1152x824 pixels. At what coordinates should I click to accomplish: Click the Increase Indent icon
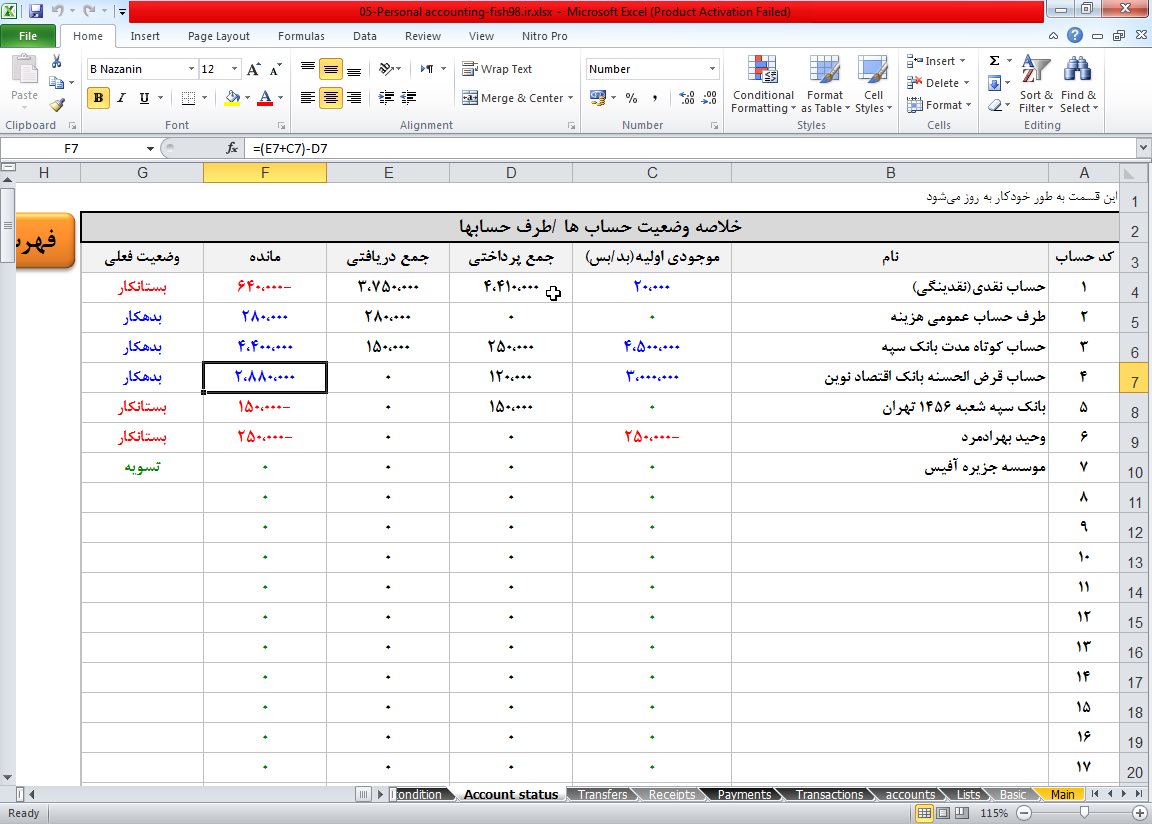(408, 97)
